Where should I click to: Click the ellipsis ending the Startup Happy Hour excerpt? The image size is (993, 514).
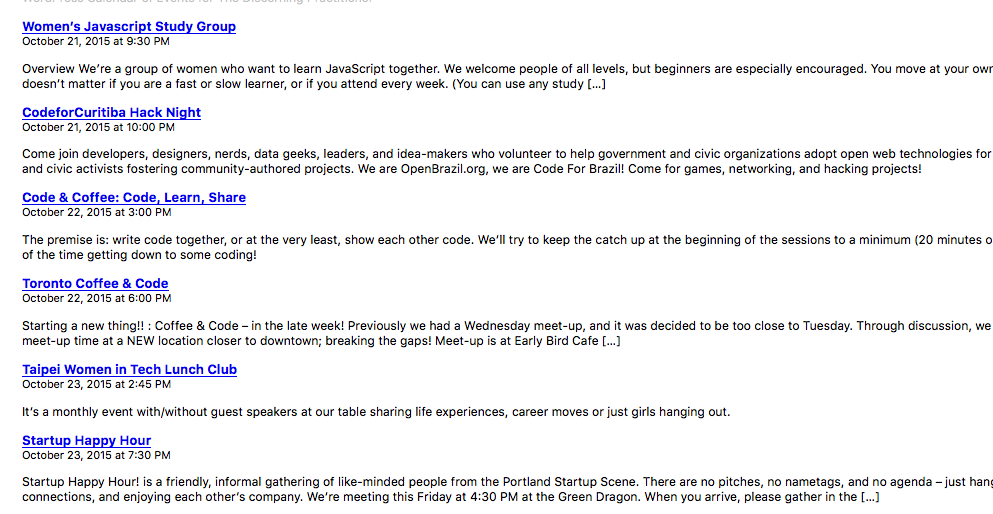pyautogui.click(x=869, y=496)
